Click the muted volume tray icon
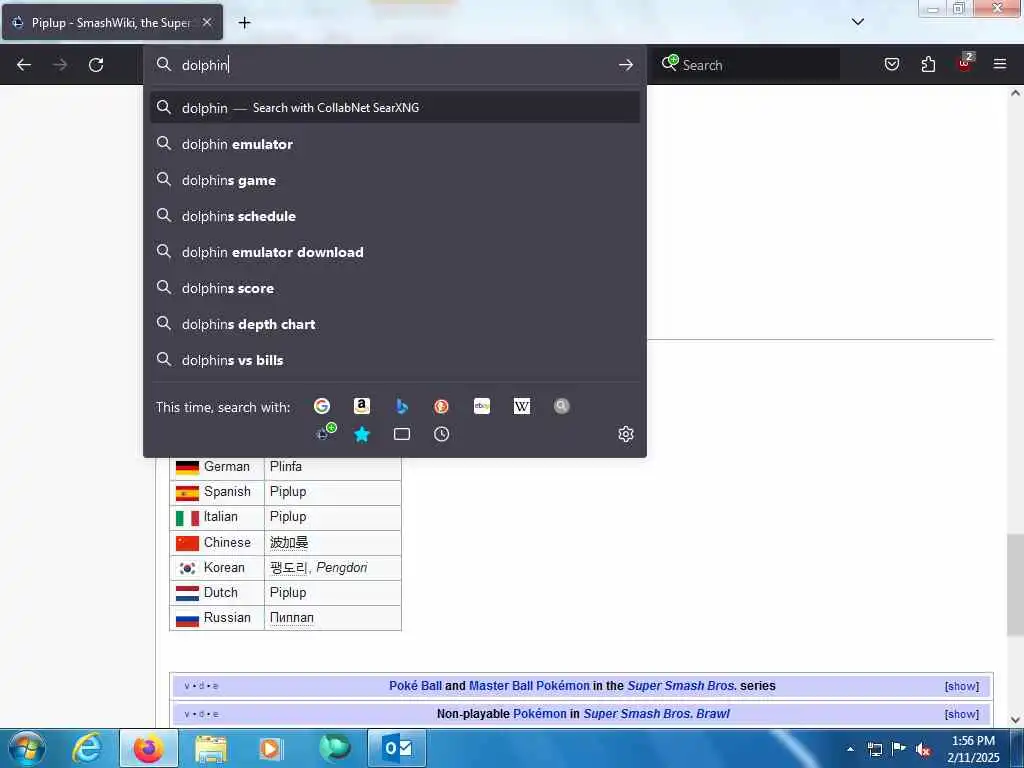The image size is (1024, 768). click(x=923, y=750)
